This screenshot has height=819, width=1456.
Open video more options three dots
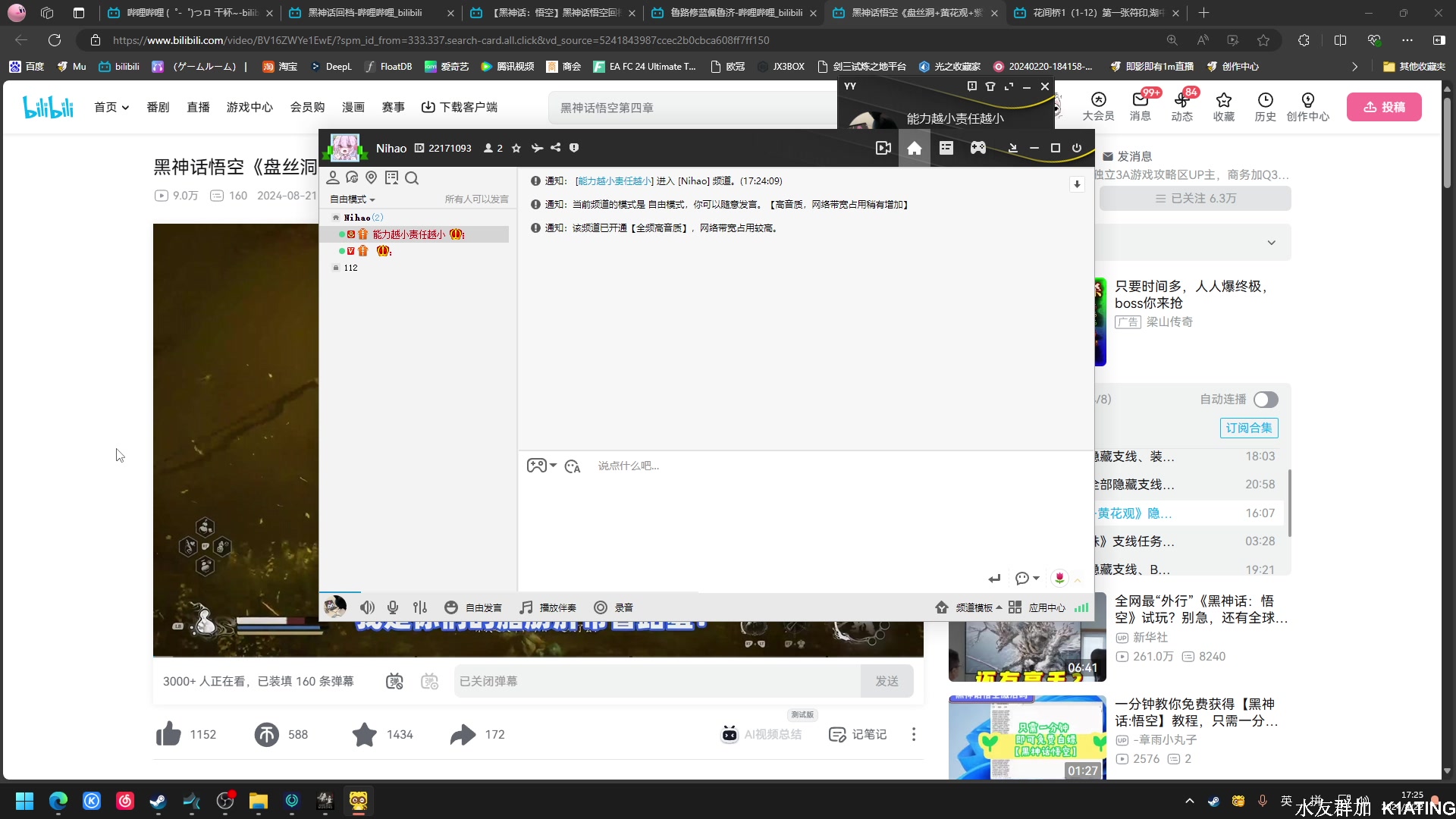pyautogui.click(x=914, y=734)
